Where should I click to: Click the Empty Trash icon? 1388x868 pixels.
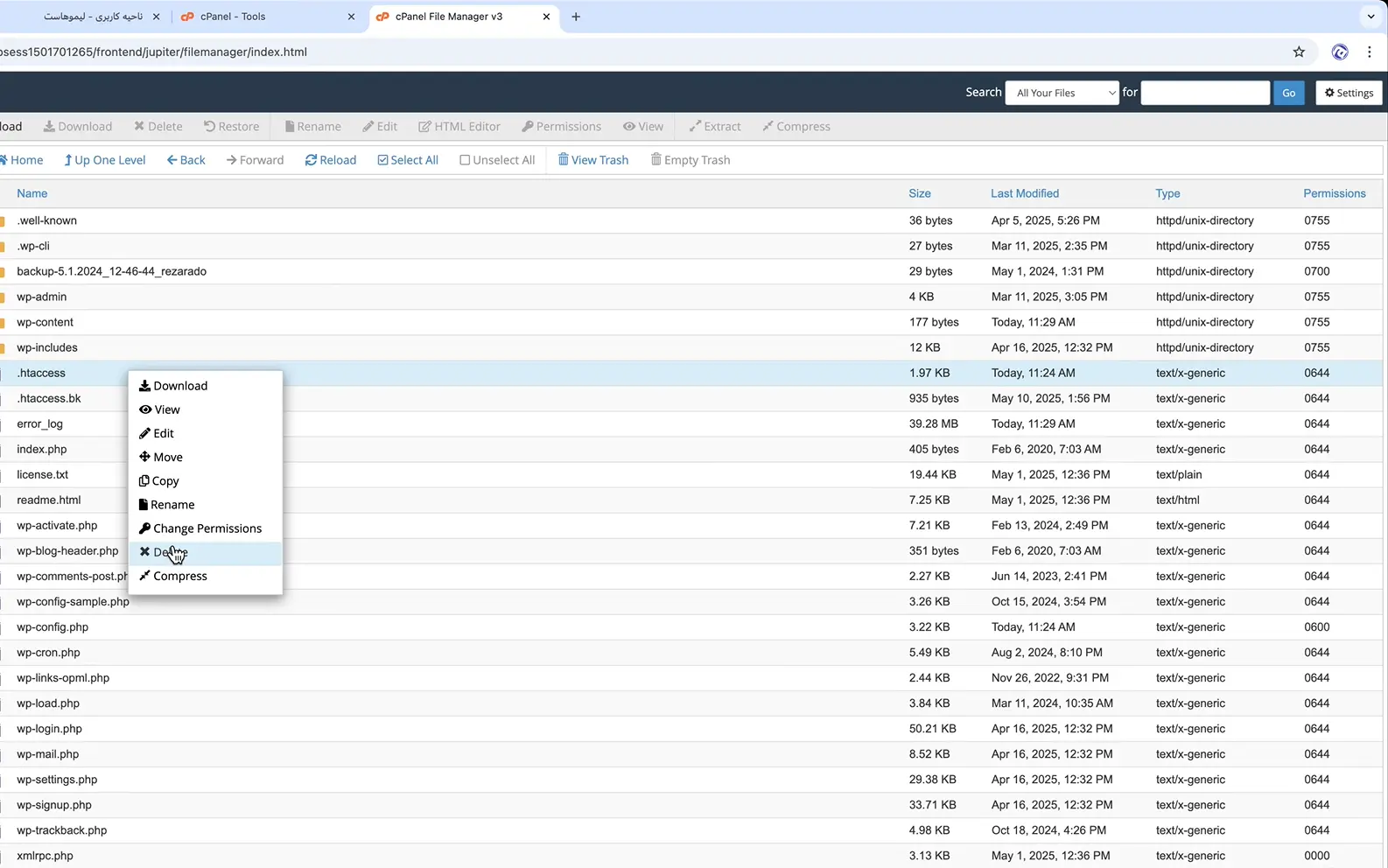(x=655, y=160)
